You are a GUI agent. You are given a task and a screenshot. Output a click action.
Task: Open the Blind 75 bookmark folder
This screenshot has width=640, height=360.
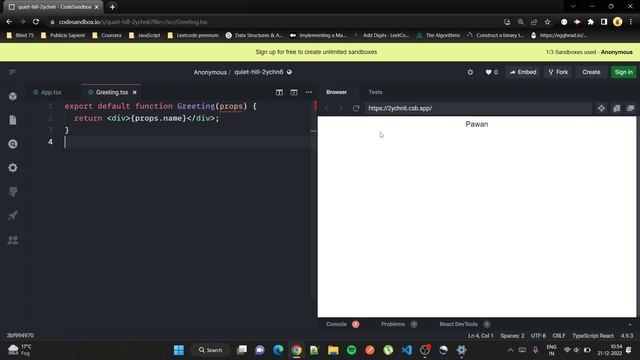point(20,36)
